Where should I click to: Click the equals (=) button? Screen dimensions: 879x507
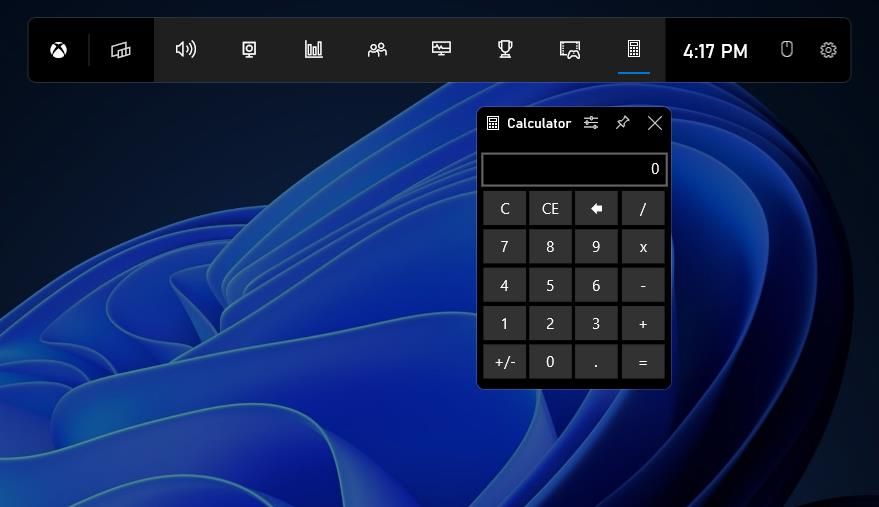(643, 362)
